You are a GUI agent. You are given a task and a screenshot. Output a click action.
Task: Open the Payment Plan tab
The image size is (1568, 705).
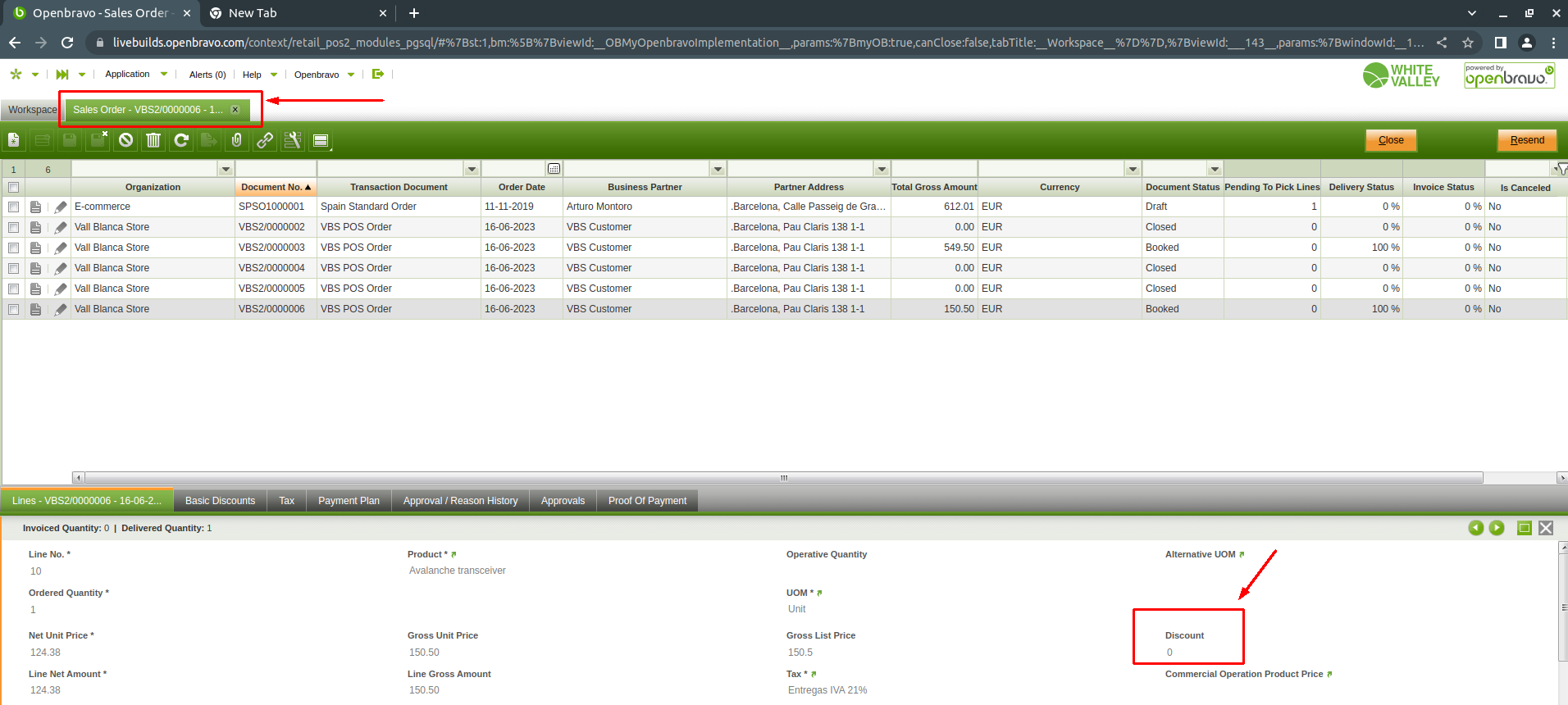(x=349, y=501)
